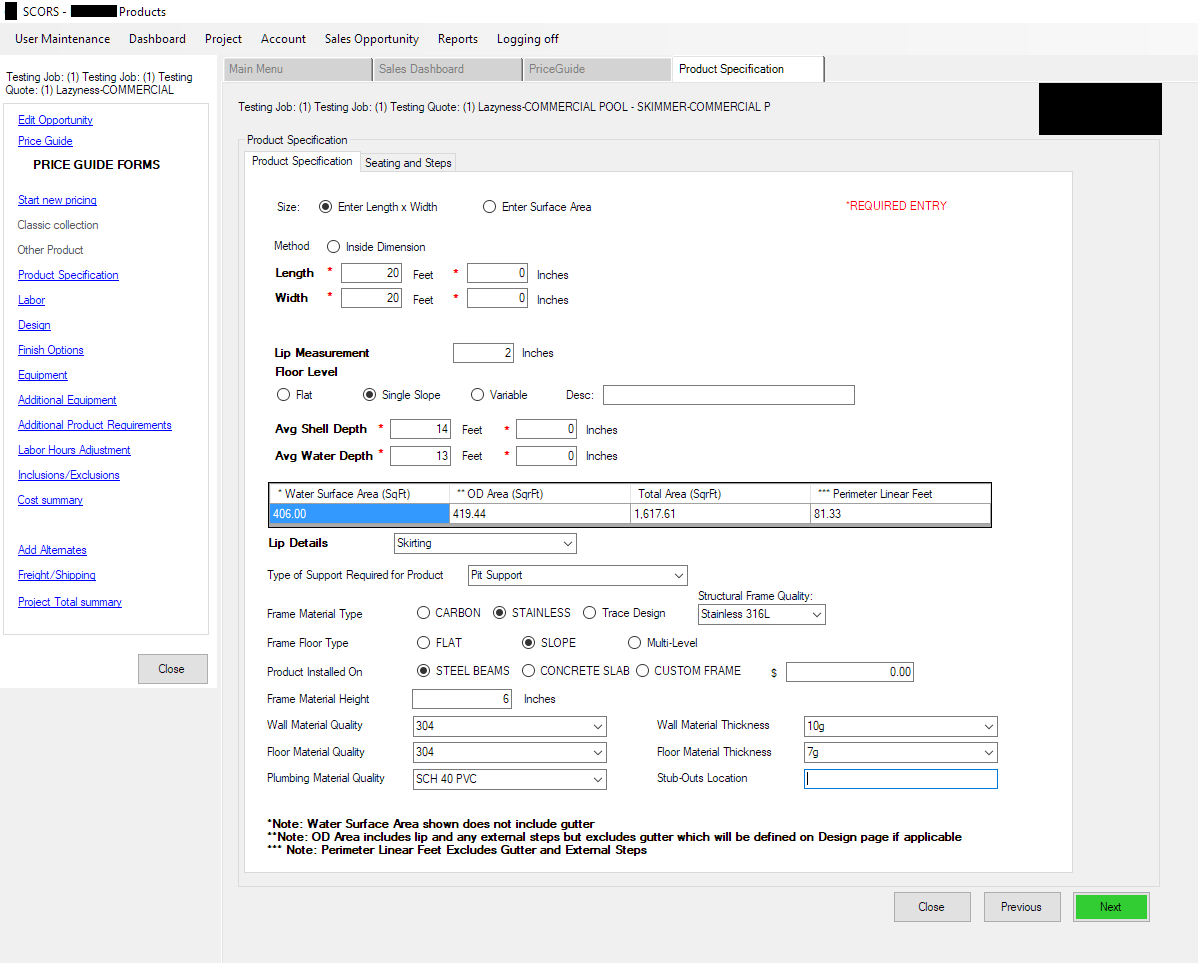This screenshot has height=963, width=1198.
Task: Choose CUSTOM FRAME installation option
Action: [643, 671]
